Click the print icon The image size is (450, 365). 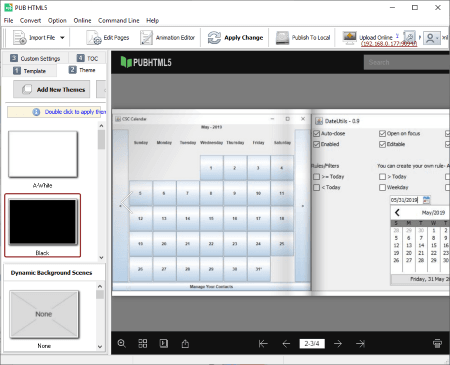437,343
